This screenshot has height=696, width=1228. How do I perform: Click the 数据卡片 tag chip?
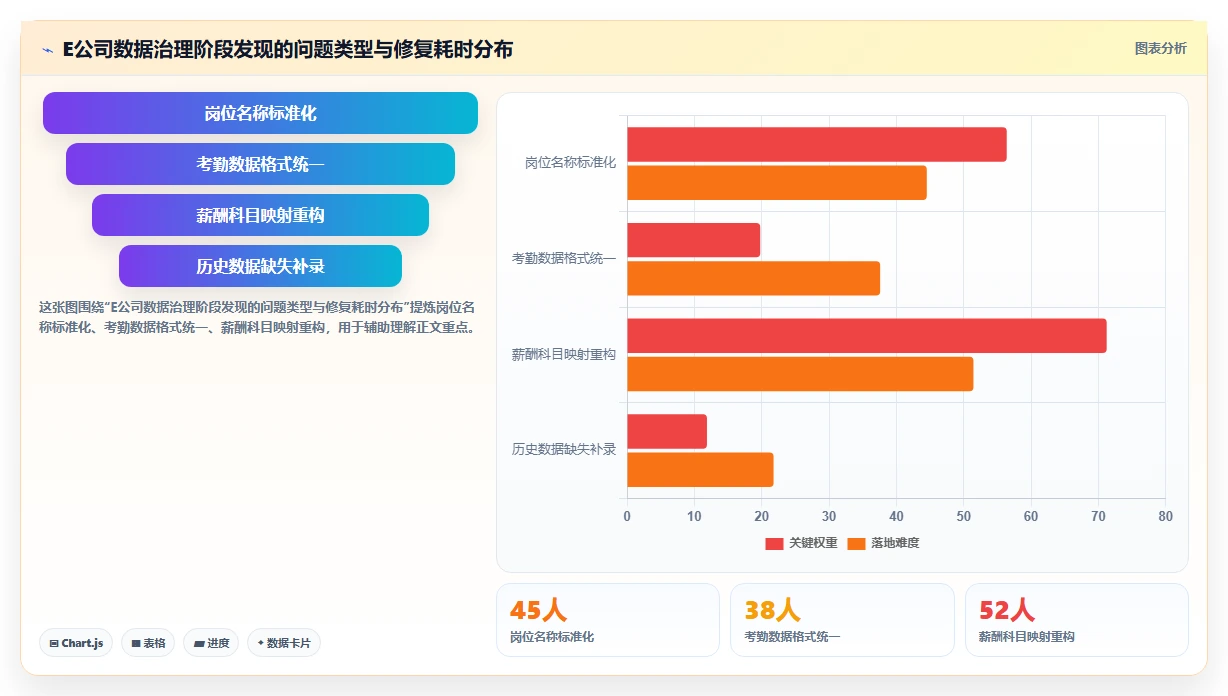click(x=284, y=643)
